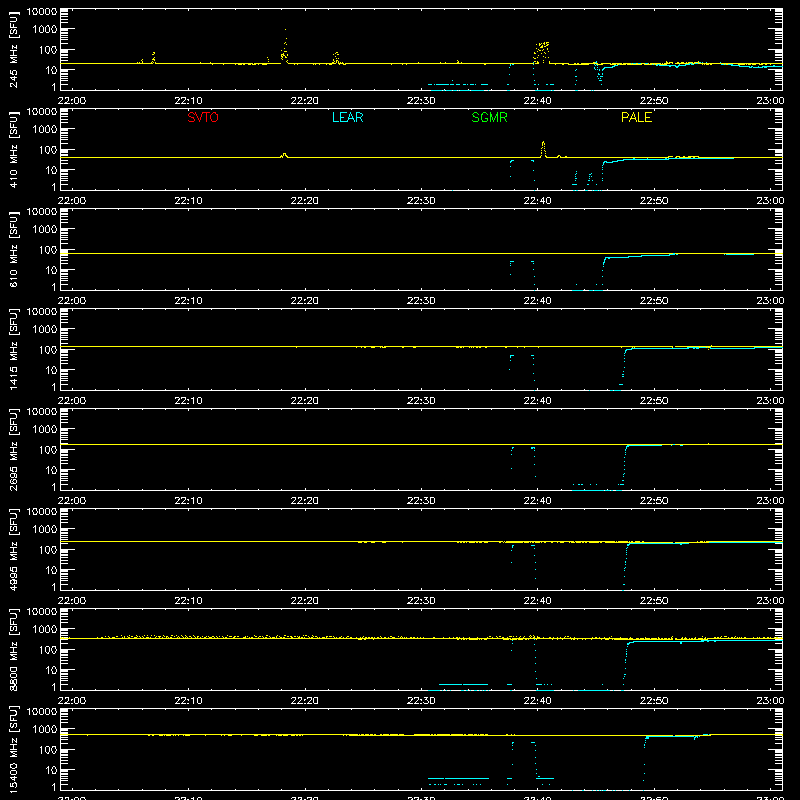Viewport: 800px width, 800px height.
Task: Click the 23:00 tick under the 8800 MHz plot
Action: pos(770,701)
